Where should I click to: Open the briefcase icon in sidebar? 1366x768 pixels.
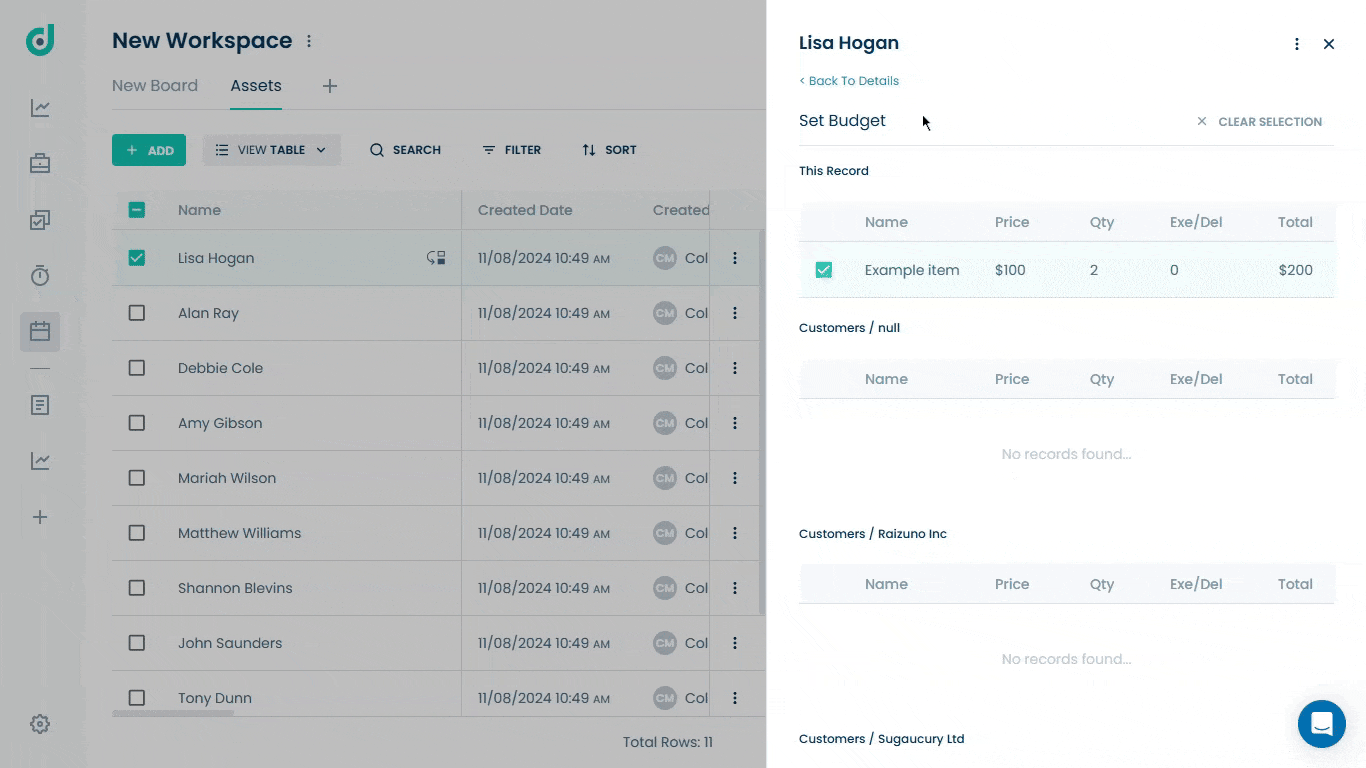tap(40, 163)
